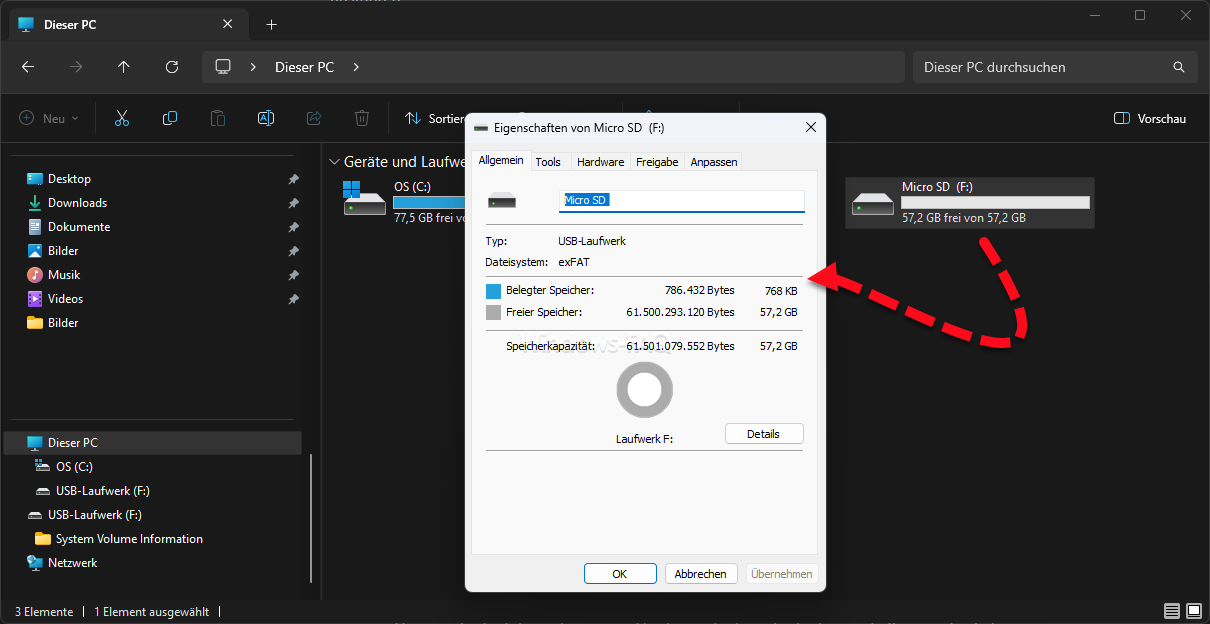The image size is (1210, 624).
Task: Open the Neu dropdown menu
Action: point(49,118)
